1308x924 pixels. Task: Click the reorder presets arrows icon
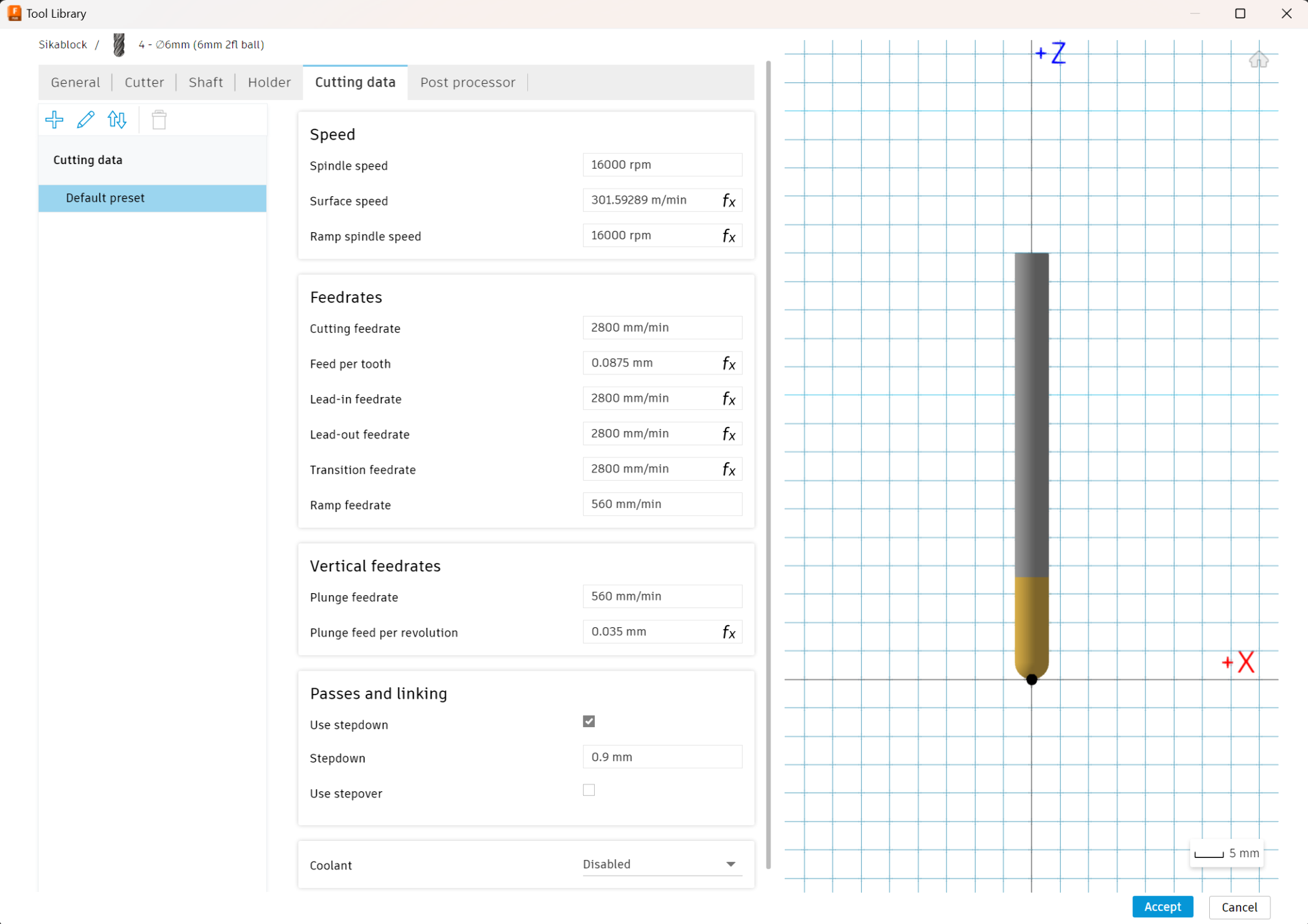117,120
